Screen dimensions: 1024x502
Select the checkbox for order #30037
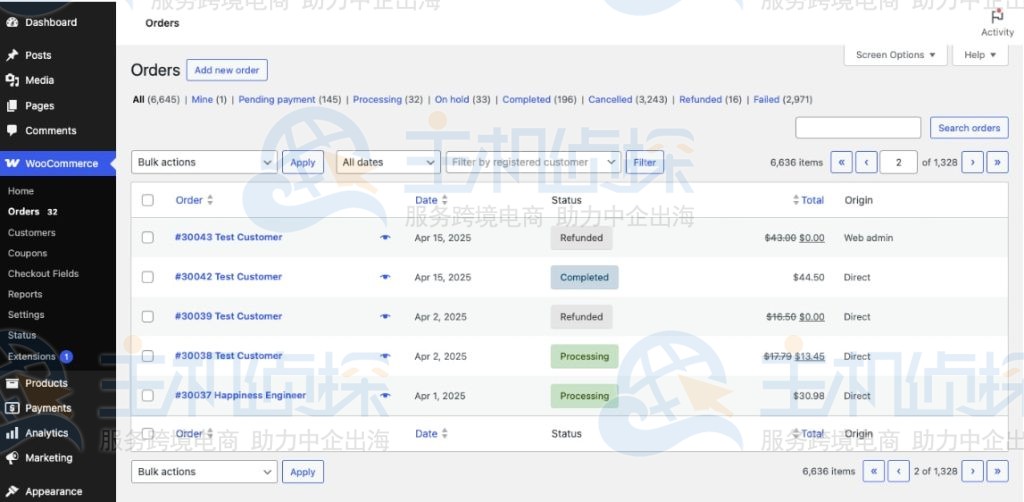(148, 396)
